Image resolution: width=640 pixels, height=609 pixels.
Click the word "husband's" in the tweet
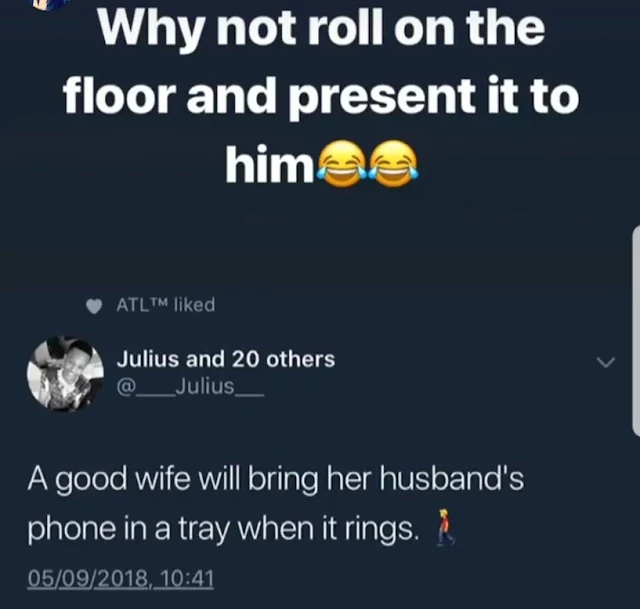coord(452,478)
